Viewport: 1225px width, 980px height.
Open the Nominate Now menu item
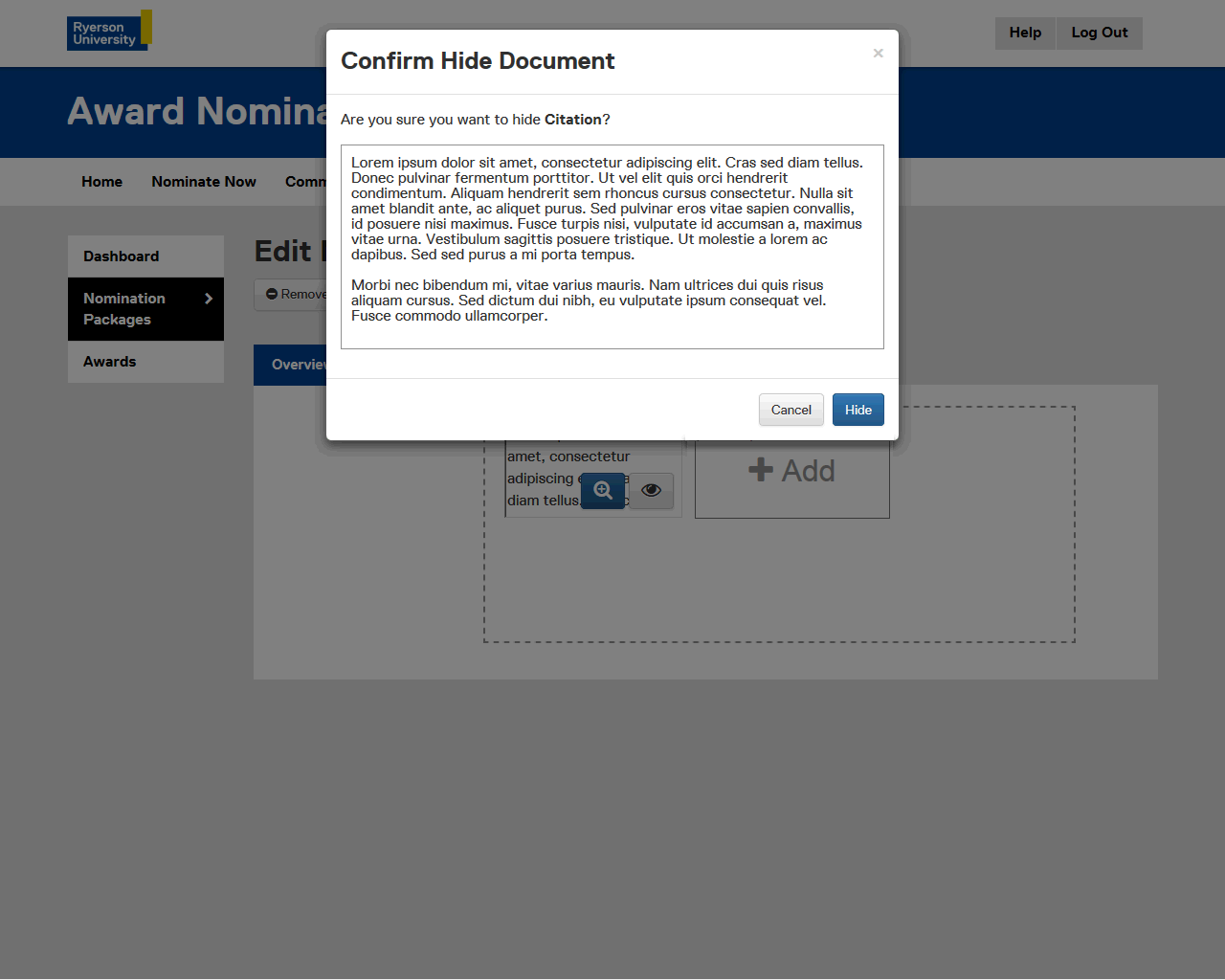pyautogui.click(x=203, y=182)
